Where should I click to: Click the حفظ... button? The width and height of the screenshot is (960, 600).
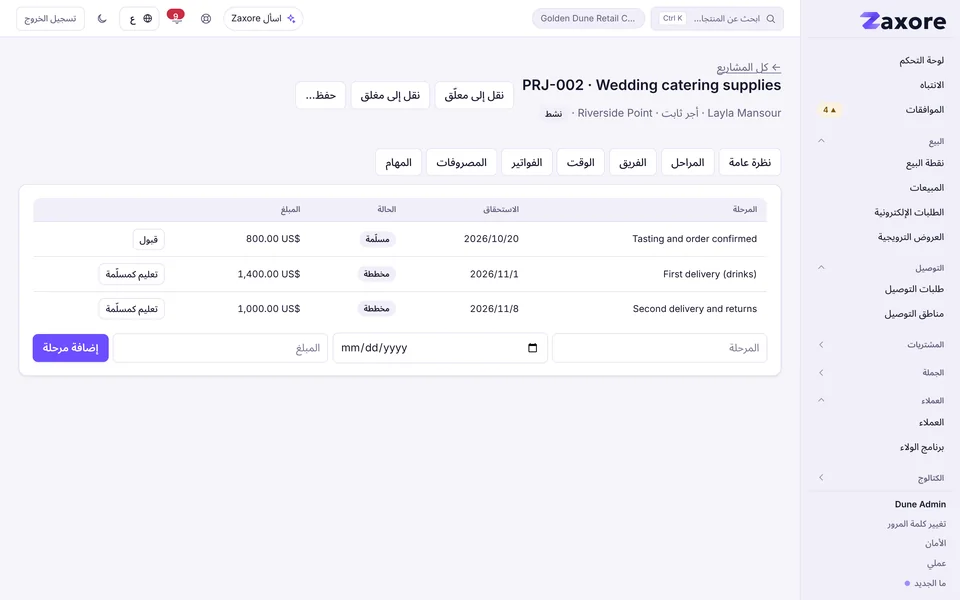[320, 95]
